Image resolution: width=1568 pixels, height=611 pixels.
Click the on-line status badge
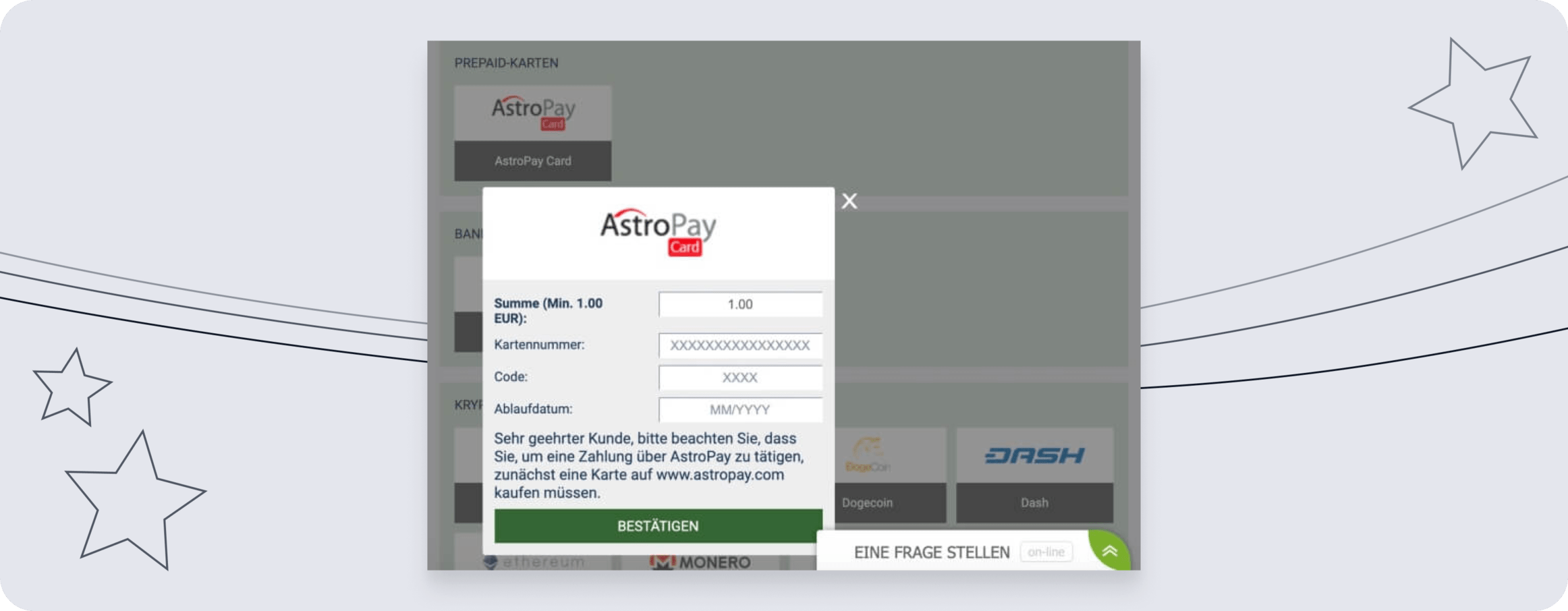coord(1046,552)
